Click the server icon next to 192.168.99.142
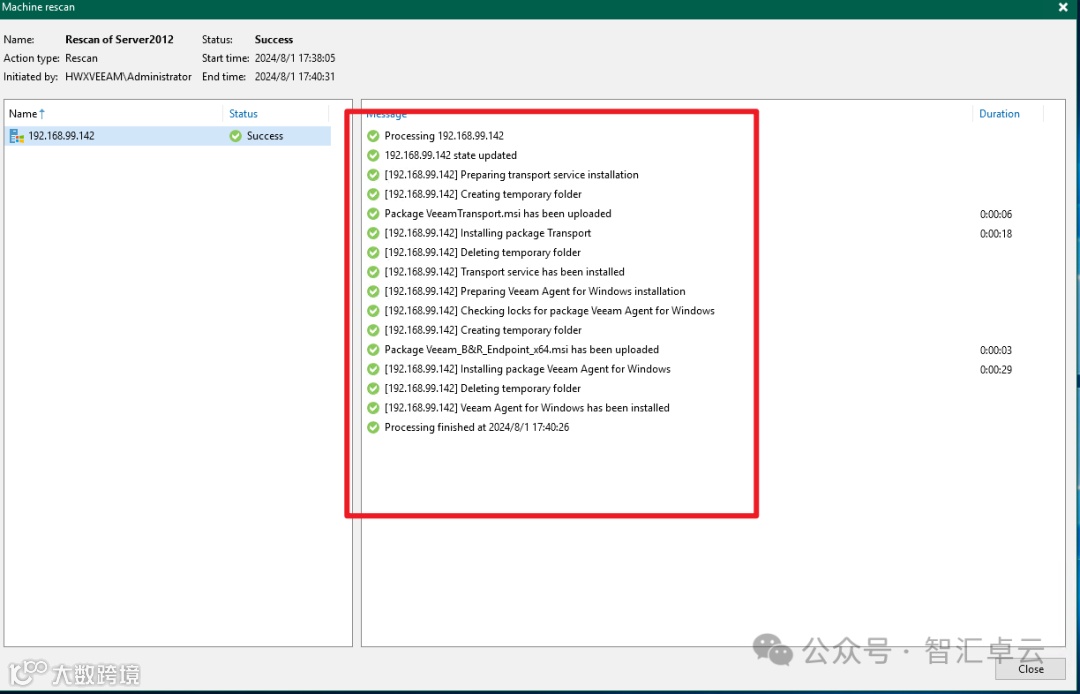The image size is (1080, 694). pos(17,136)
